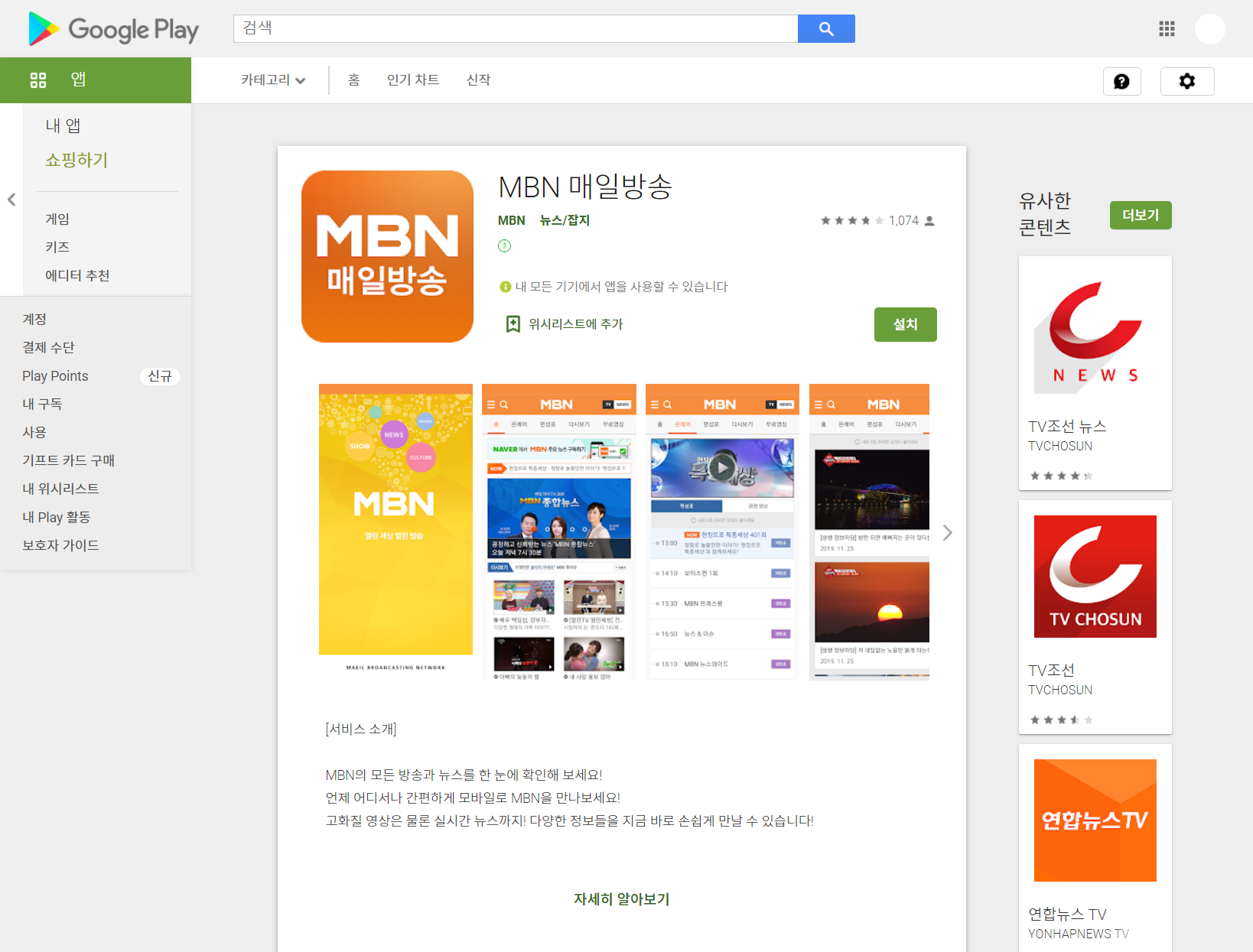
Task: Click YONHAPNEWS TV developer name
Action: coord(1079,934)
